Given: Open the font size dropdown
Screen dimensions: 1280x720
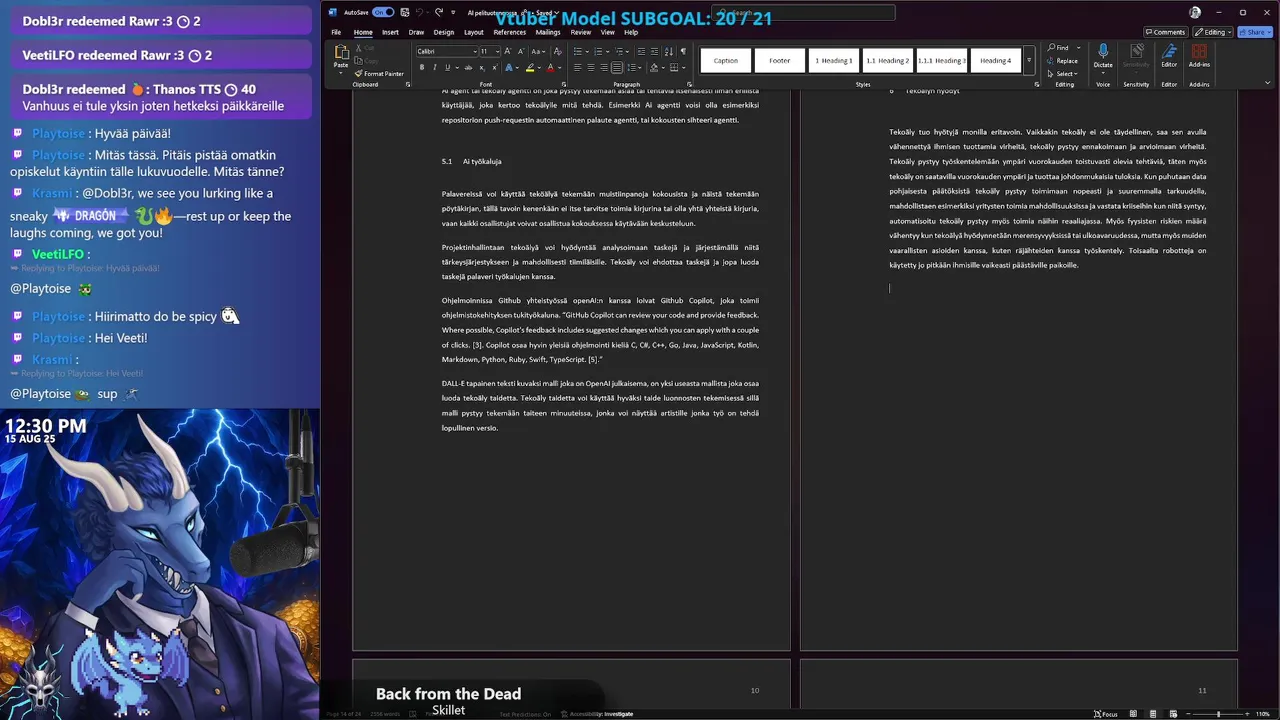Looking at the screenshot, I should pyautogui.click(x=497, y=51).
